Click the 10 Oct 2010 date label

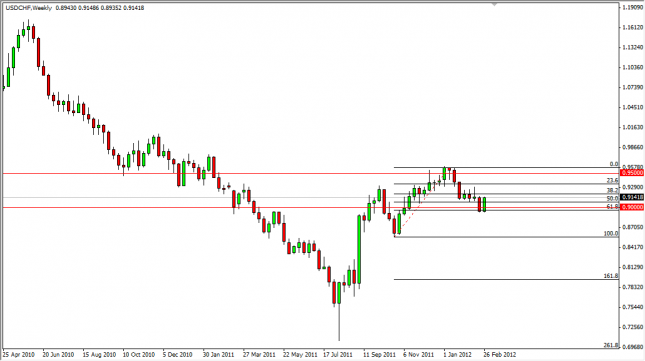[139, 354]
